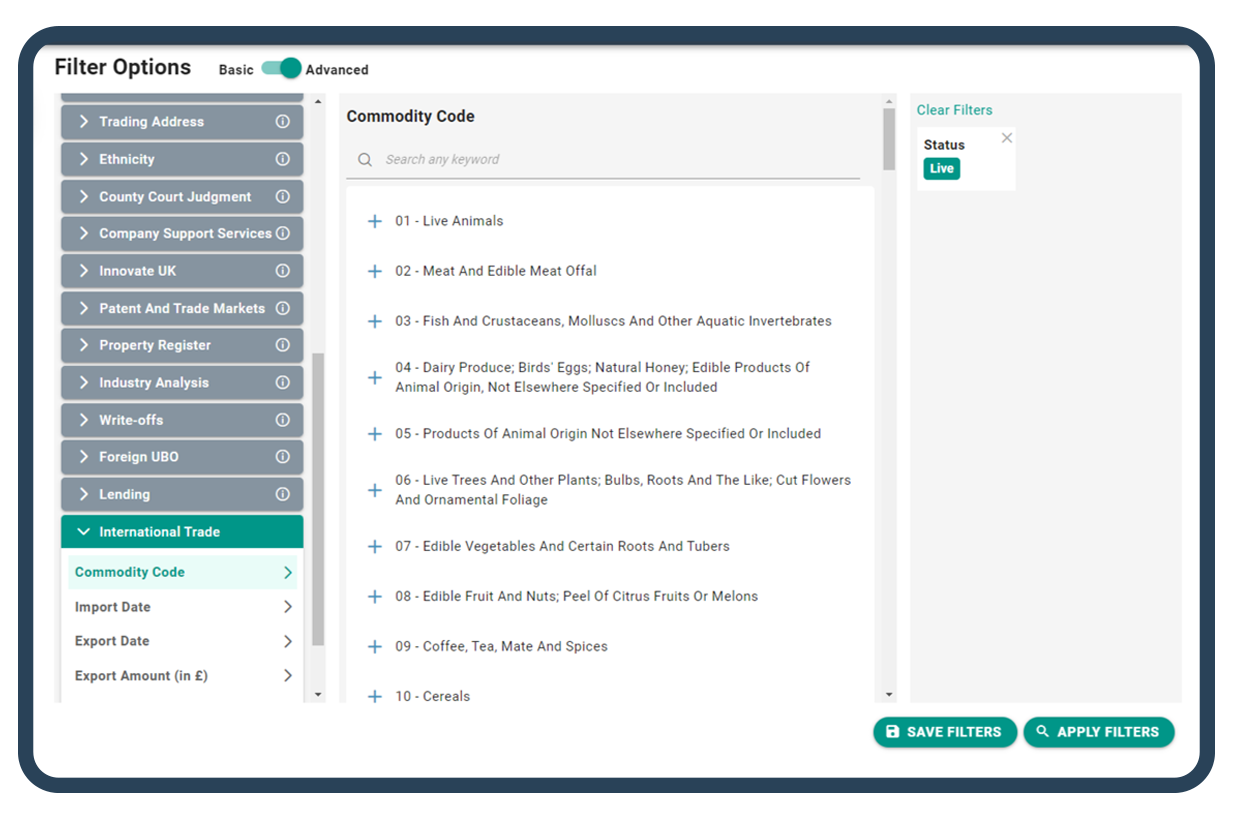Click info icon next to Lending
The height and width of the screenshot is (819, 1235).
[282, 494]
